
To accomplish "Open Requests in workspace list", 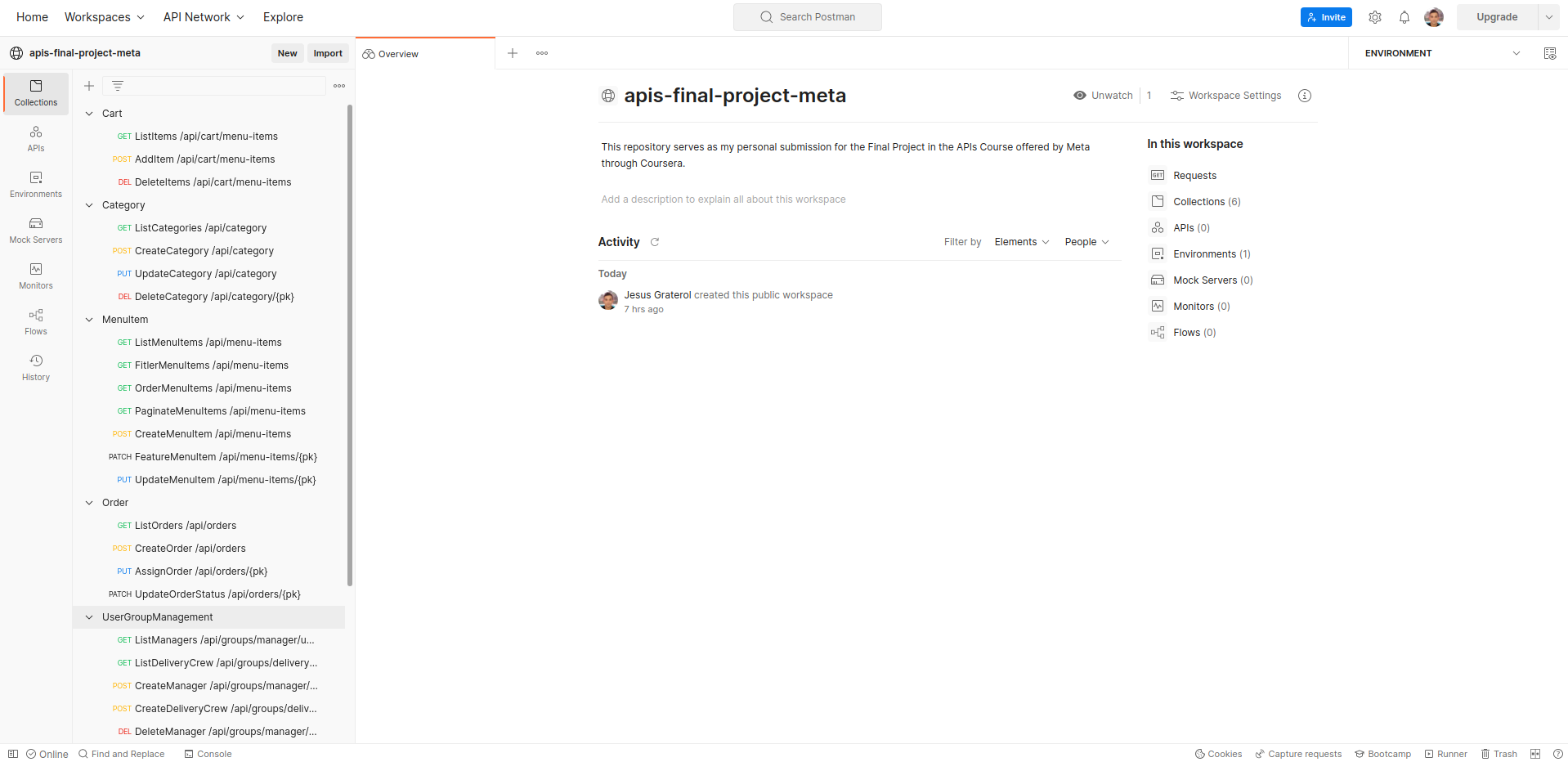I will [1194, 176].
